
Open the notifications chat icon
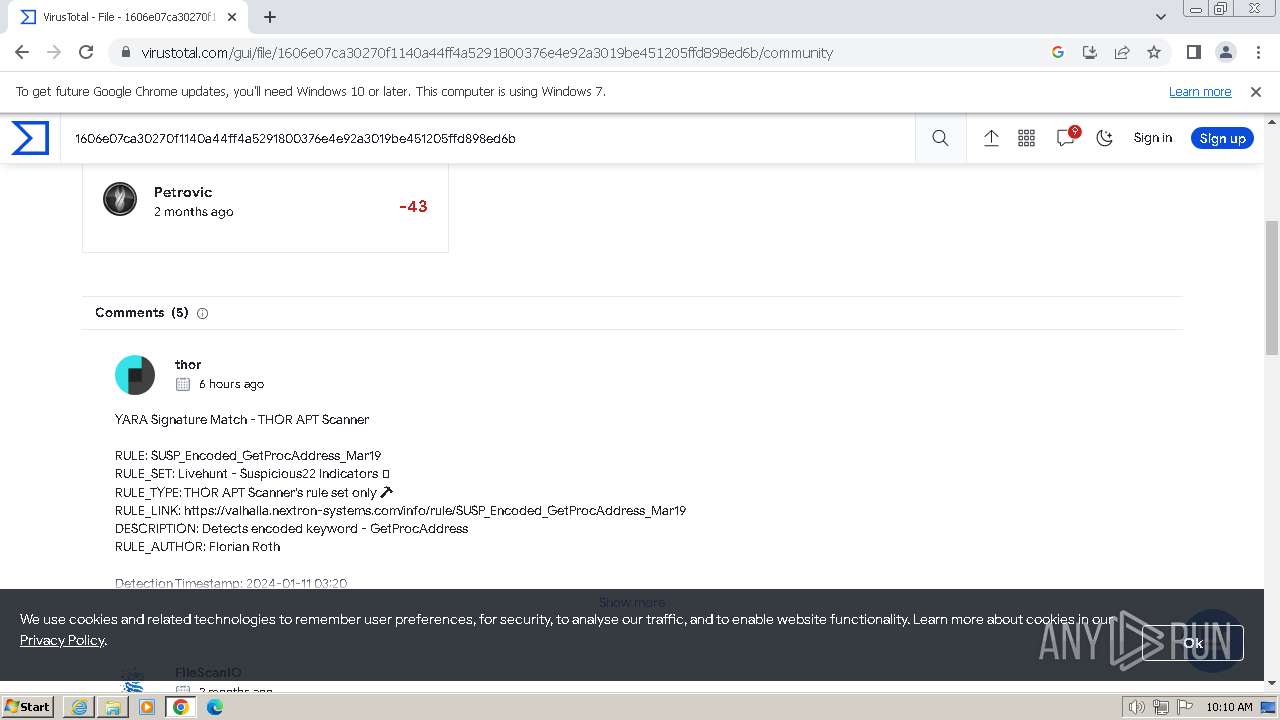pos(1066,138)
